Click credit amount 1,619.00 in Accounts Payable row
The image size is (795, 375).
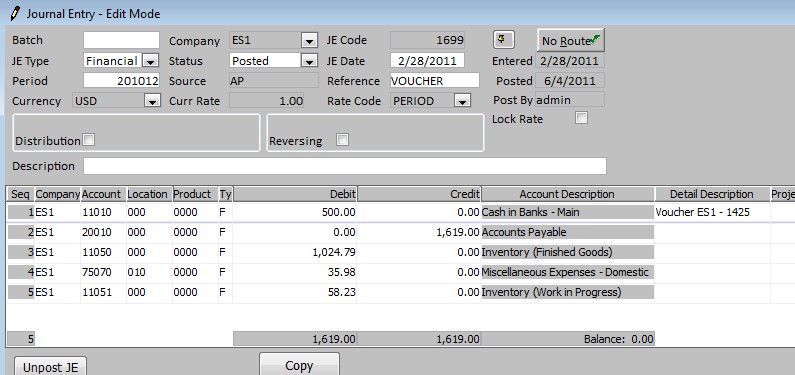(419, 233)
